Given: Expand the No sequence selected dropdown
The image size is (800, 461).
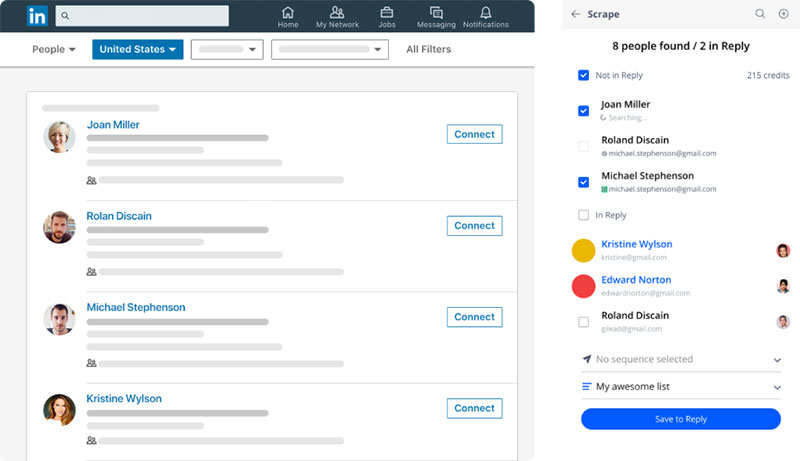Looking at the screenshot, I should pos(681,360).
